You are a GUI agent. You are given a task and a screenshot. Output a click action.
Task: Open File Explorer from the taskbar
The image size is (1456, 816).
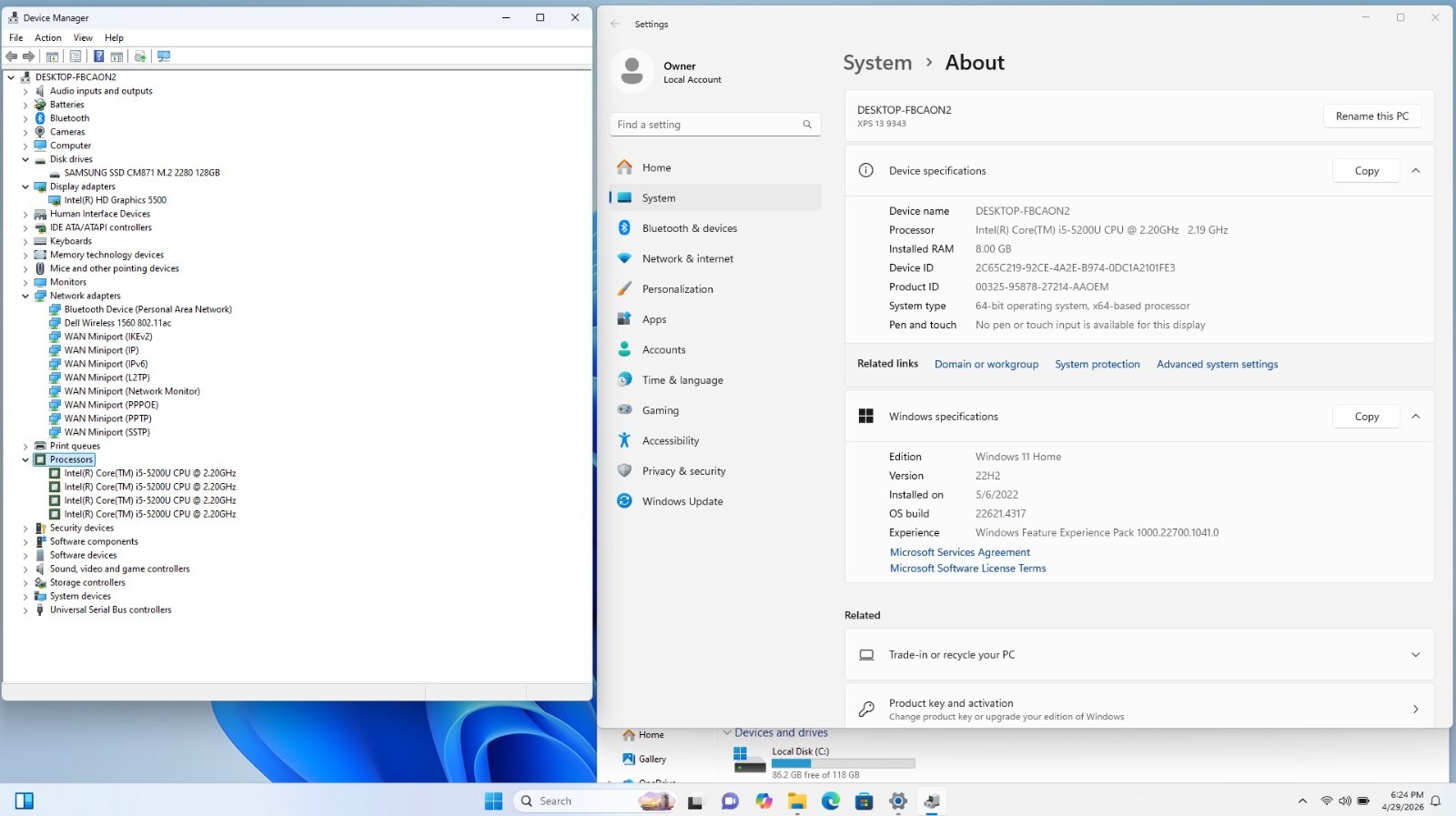(797, 801)
